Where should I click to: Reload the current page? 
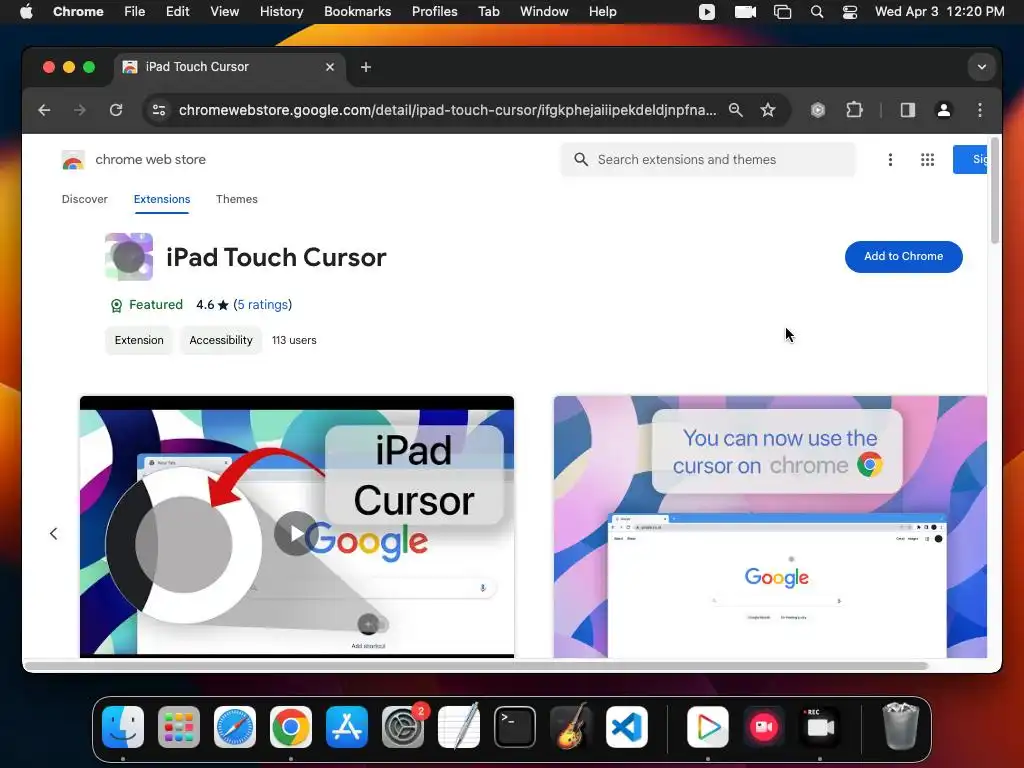click(116, 110)
